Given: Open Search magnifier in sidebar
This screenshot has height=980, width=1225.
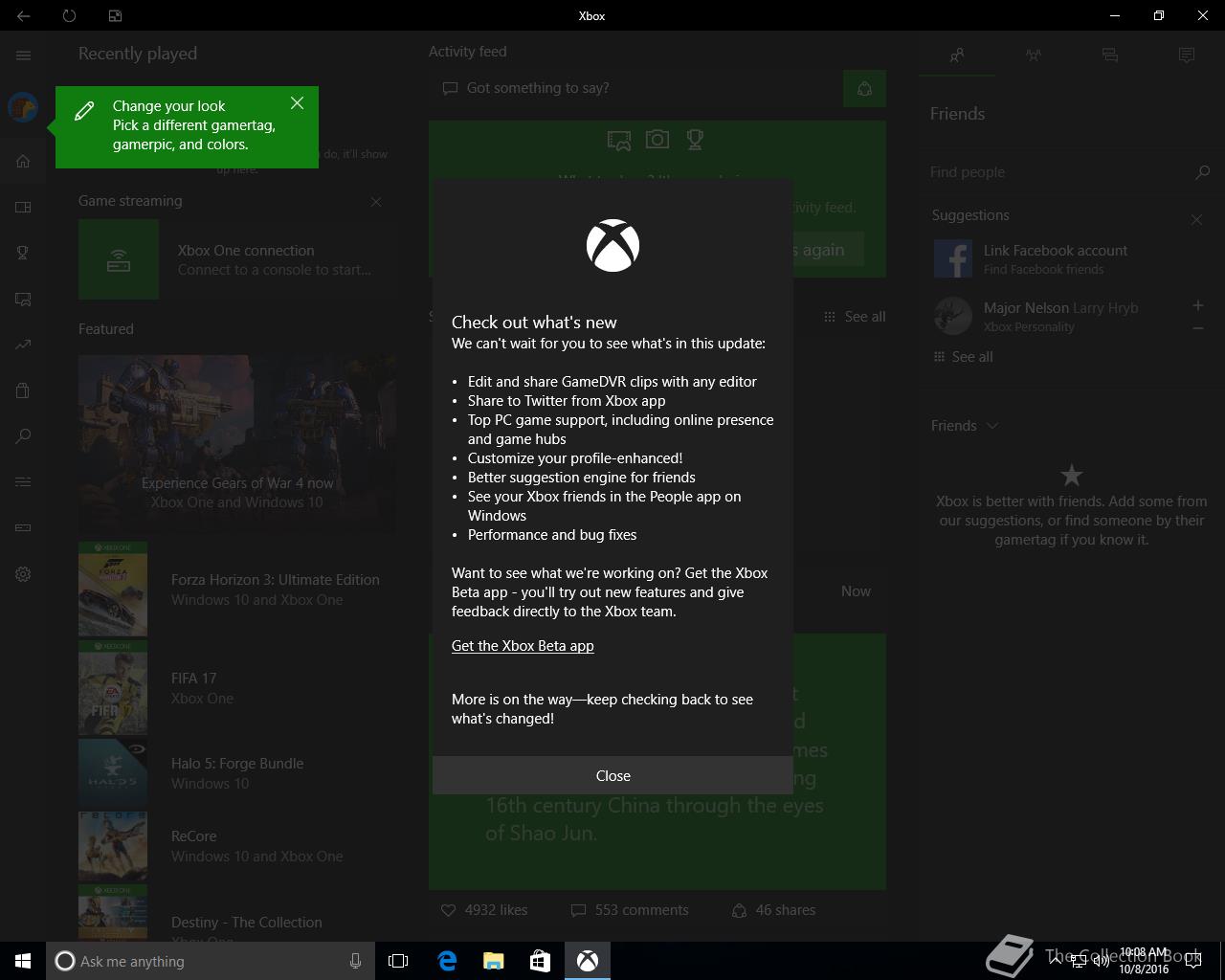Looking at the screenshot, I should pyautogui.click(x=23, y=436).
